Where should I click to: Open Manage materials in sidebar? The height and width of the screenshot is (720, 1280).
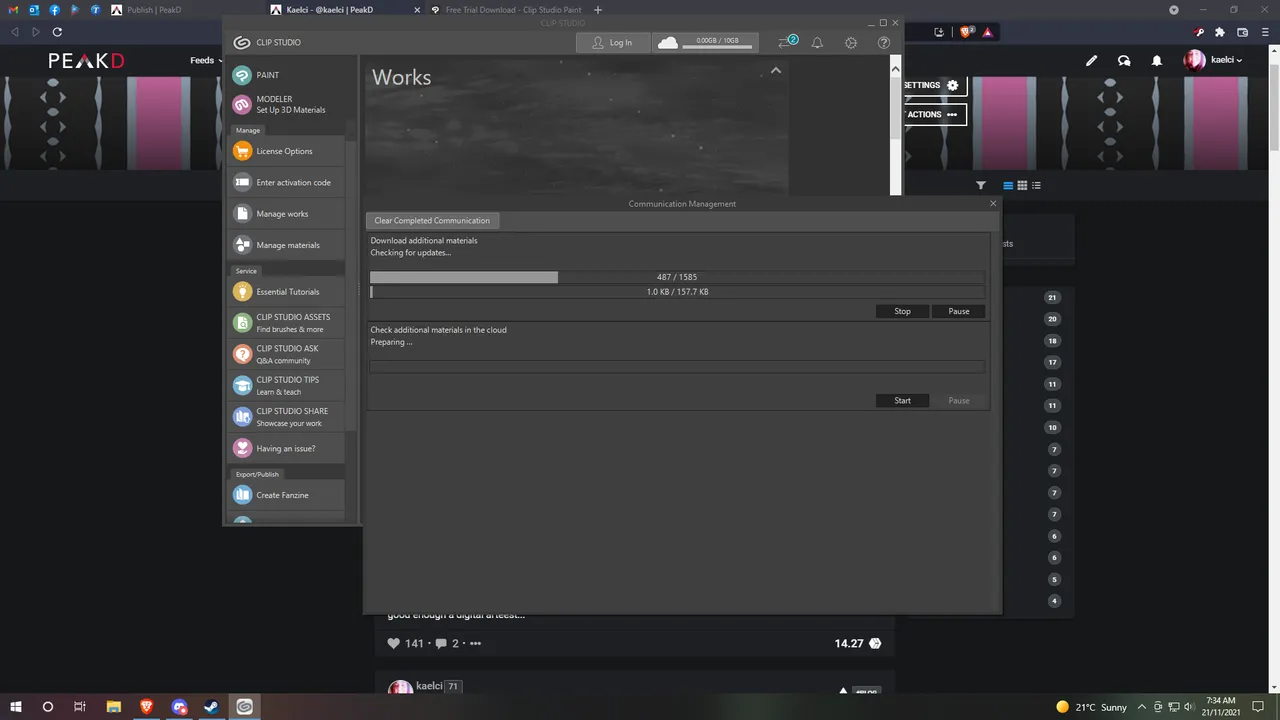coord(285,245)
